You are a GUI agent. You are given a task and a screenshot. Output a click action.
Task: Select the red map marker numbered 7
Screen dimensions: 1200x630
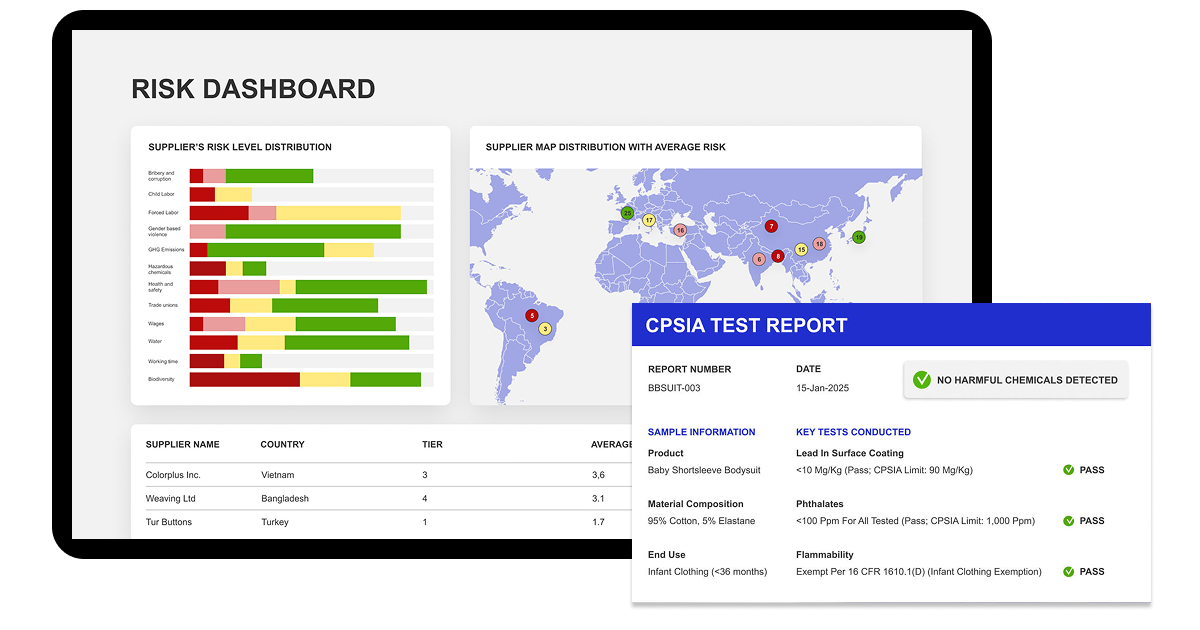[771, 227]
